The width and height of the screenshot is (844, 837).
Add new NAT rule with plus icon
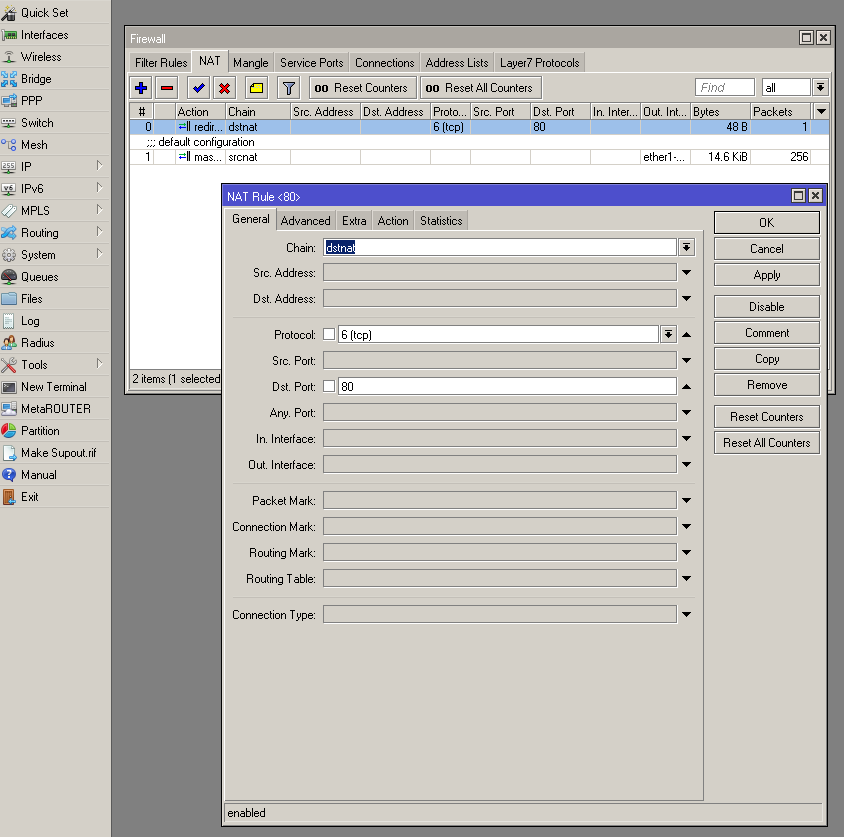pyautogui.click(x=141, y=88)
